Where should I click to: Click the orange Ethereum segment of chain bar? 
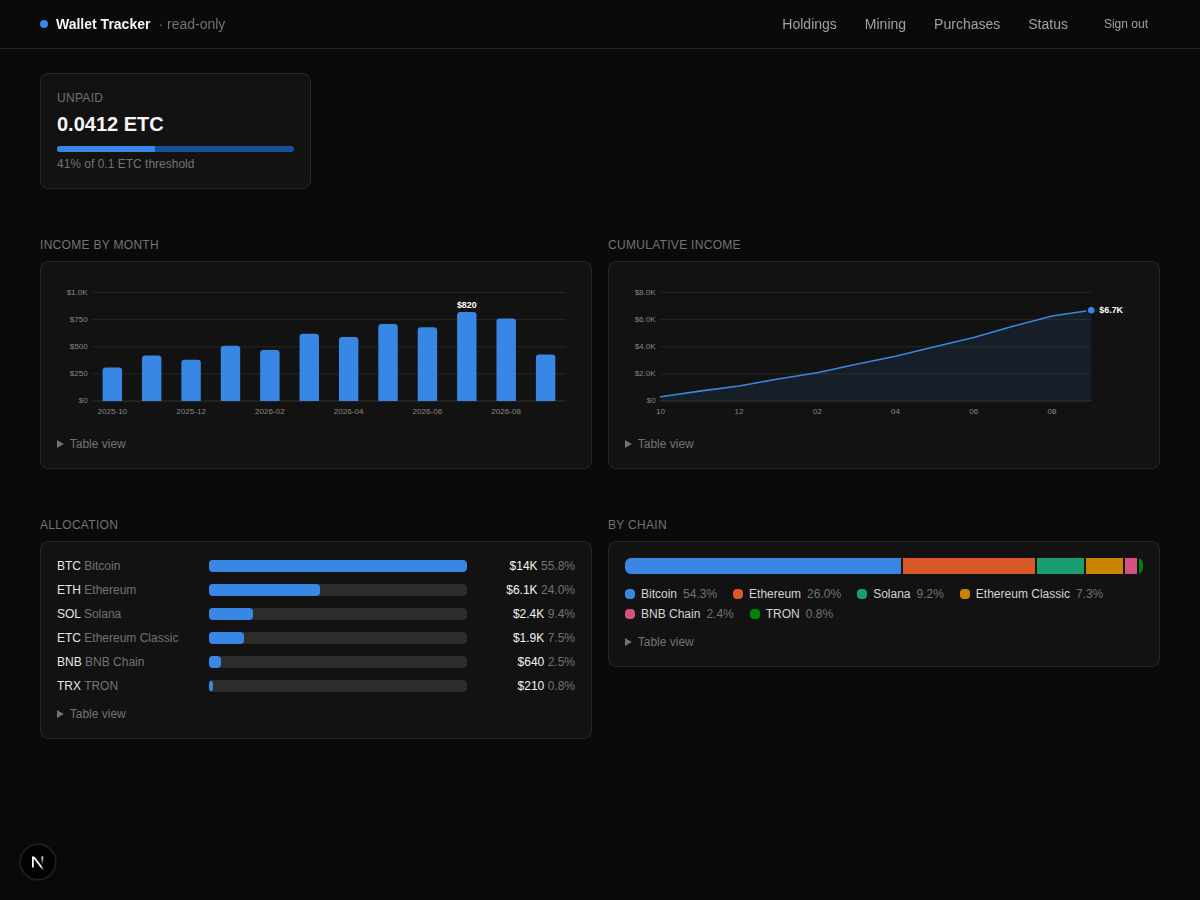click(969, 566)
